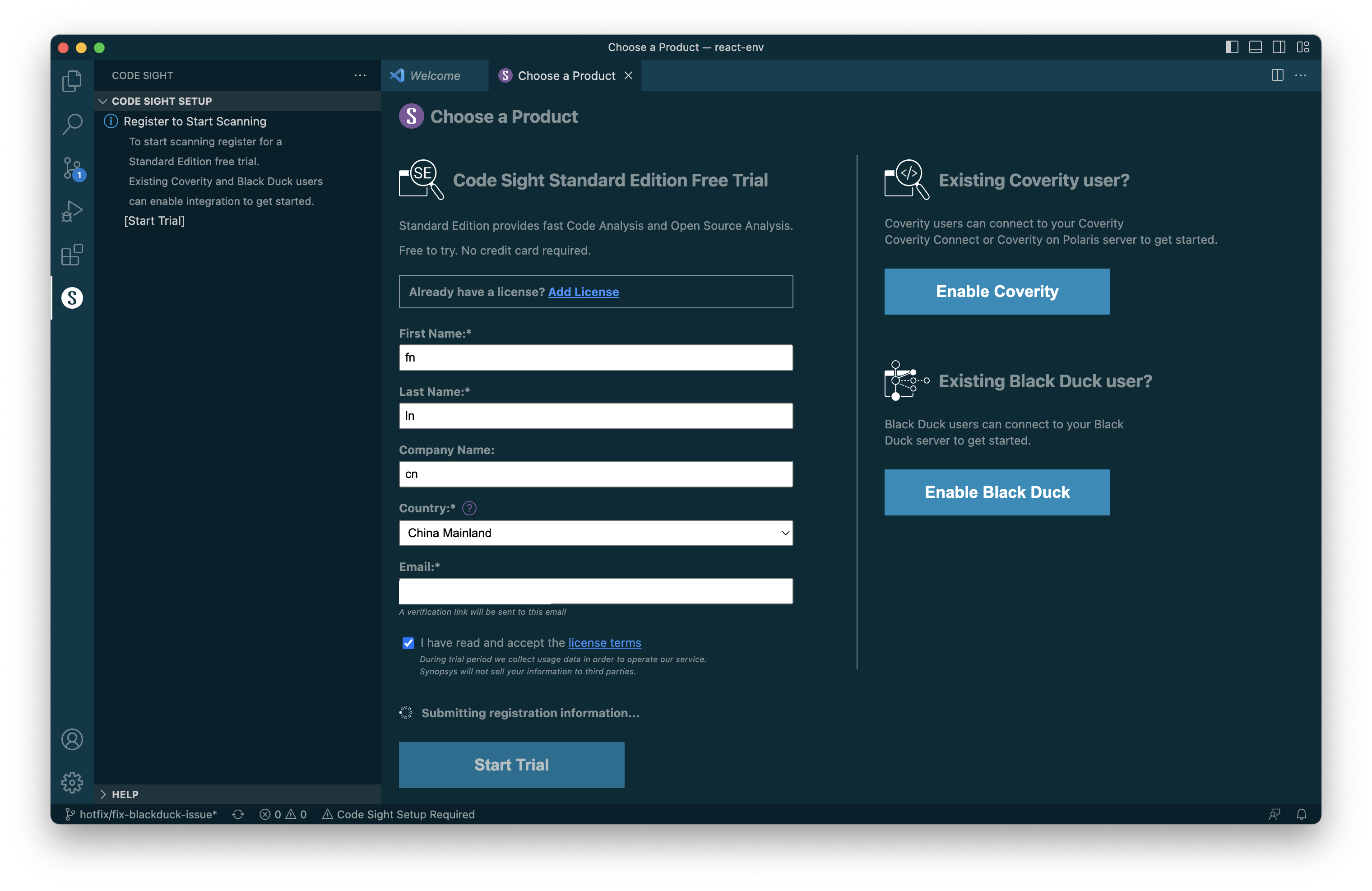Click the Enable Coverity button
The height and width of the screenshot is (891, 1372).
(x=997, y=291)
